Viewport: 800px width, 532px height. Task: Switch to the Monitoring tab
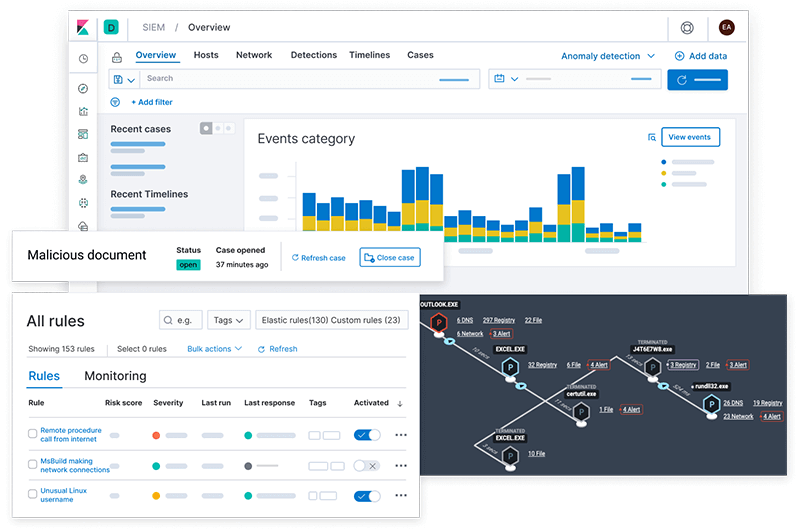[x=115, y=376]
